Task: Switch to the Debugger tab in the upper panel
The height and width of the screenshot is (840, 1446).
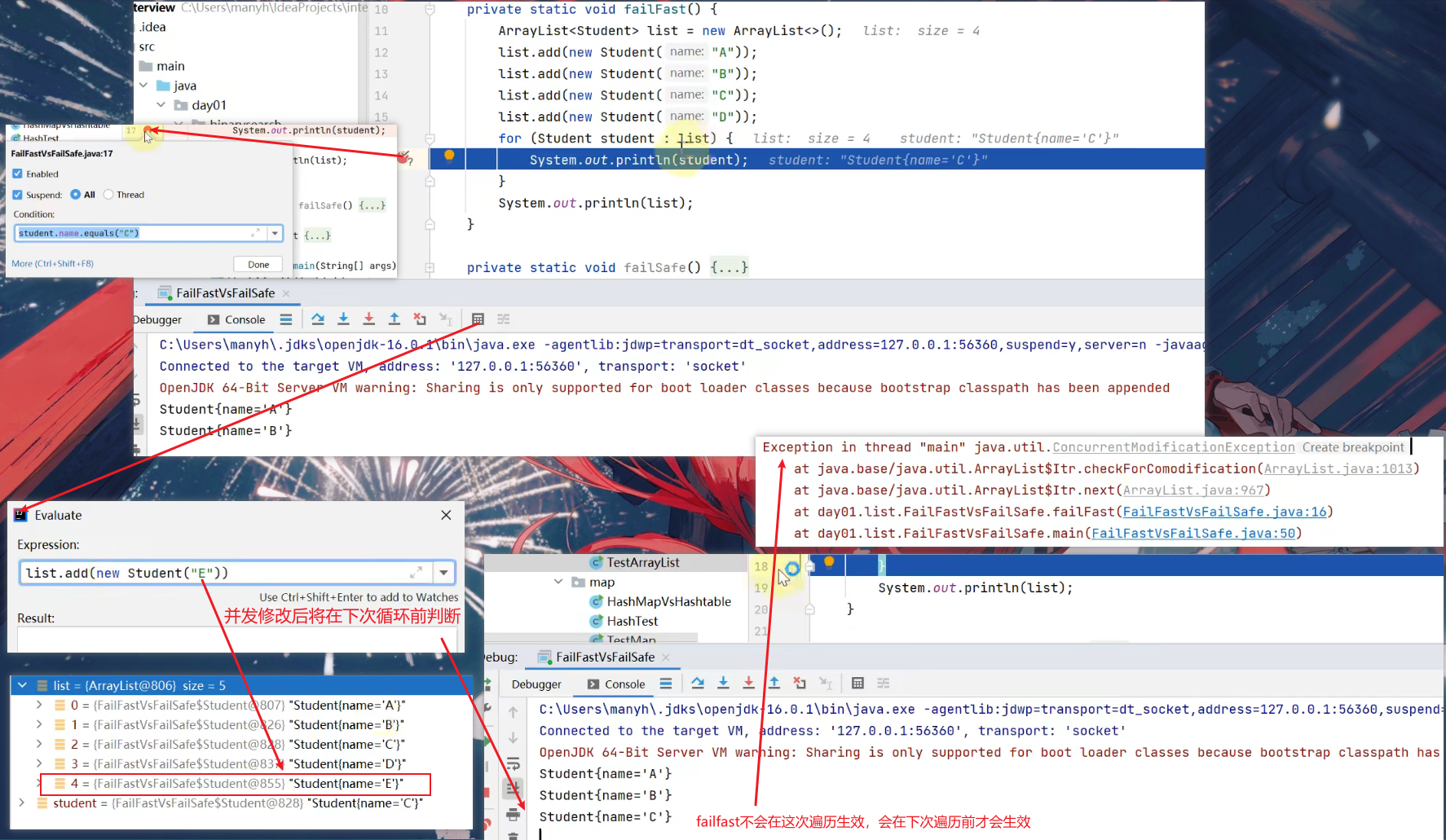Action: coord(158,319)
